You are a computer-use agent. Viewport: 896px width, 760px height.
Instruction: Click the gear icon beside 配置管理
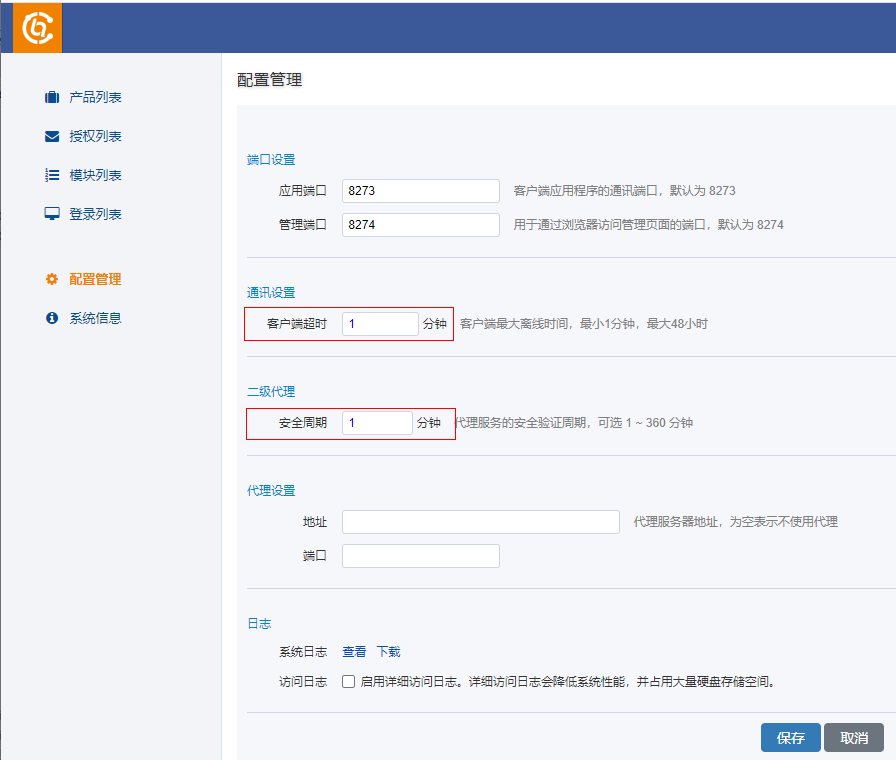click(x=52, y=280)
